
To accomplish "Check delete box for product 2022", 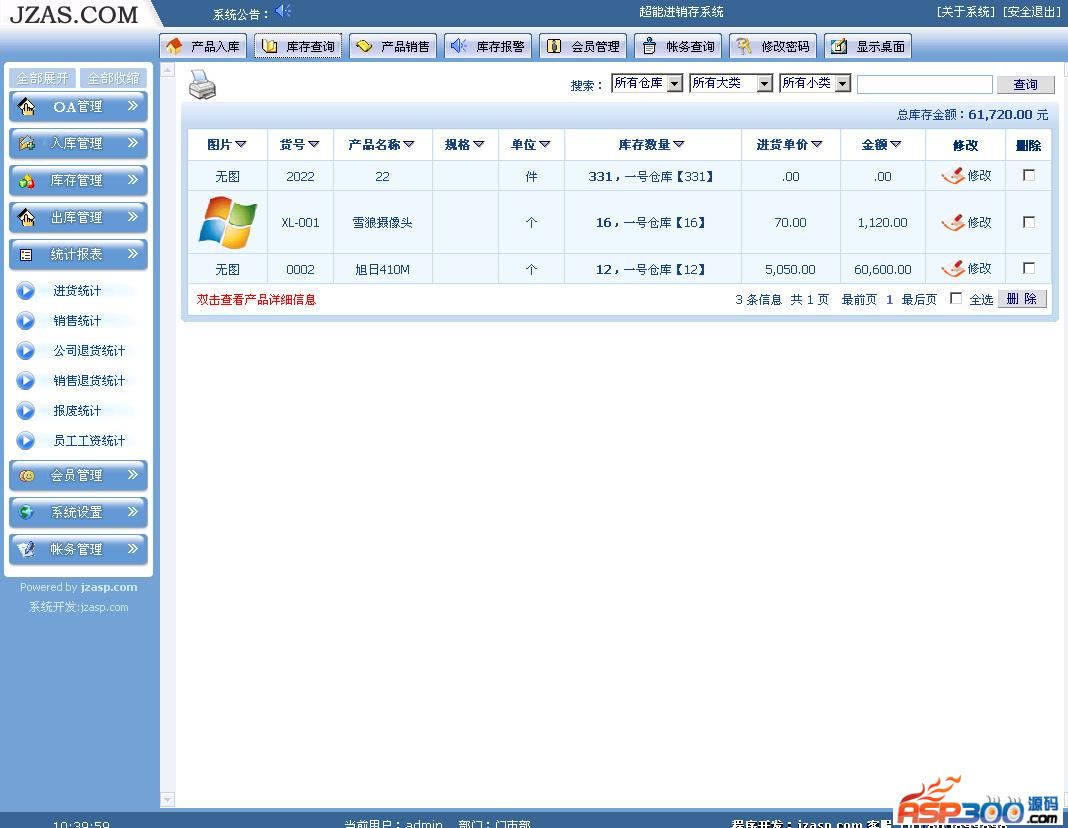I will point(1028,175).
